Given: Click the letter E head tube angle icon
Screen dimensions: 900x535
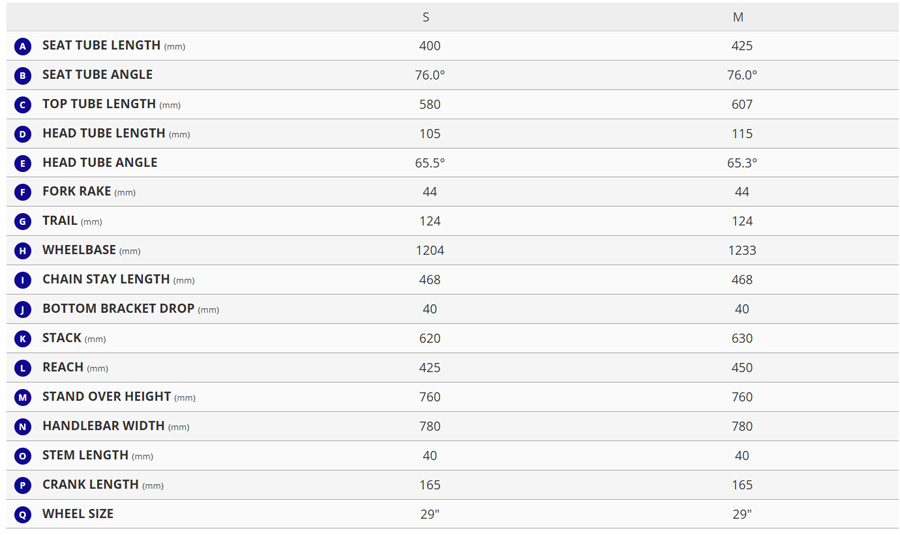Looking at the screenshot, I should 23,163.
